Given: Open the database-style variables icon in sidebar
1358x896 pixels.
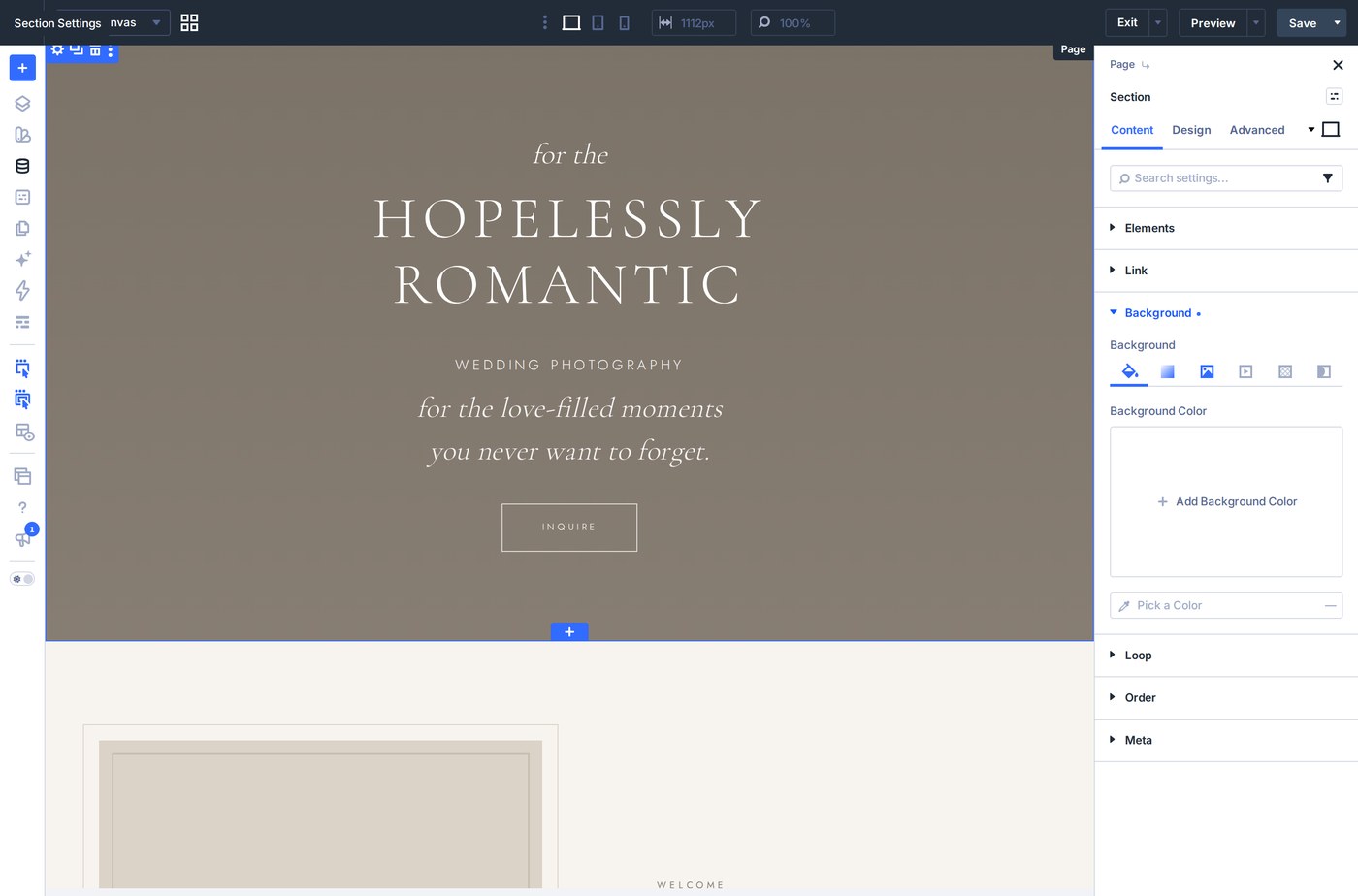Looking at the screenshot, I should tap(22, 166).
